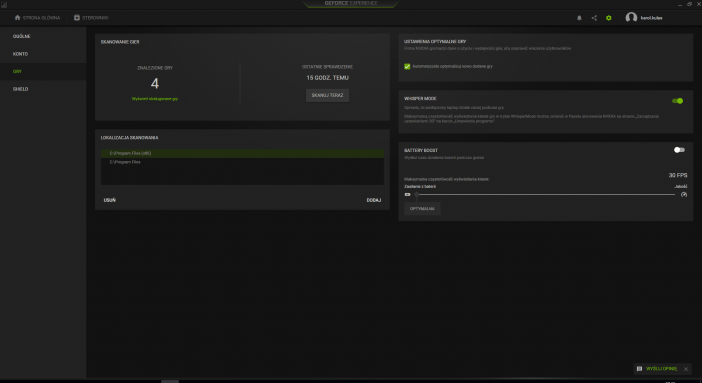Click Dodaj to add scan location
This screenshot has width=702, height=383.
coord(374,200)
